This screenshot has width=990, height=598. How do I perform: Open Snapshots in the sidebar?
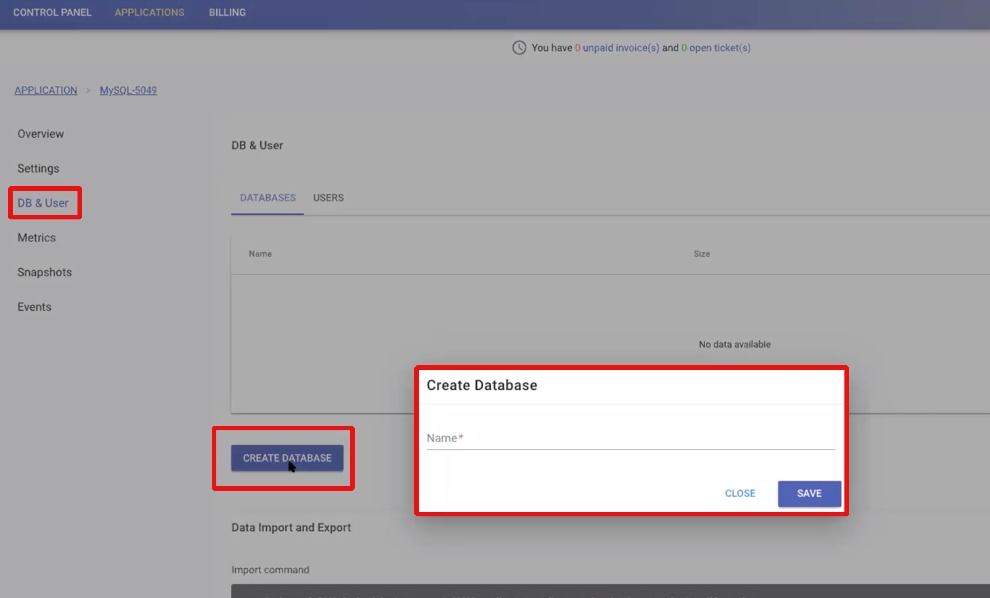tap(45, 272)
